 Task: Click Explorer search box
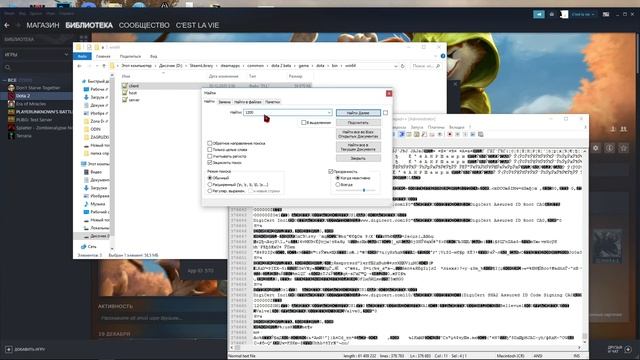(426, 66)
